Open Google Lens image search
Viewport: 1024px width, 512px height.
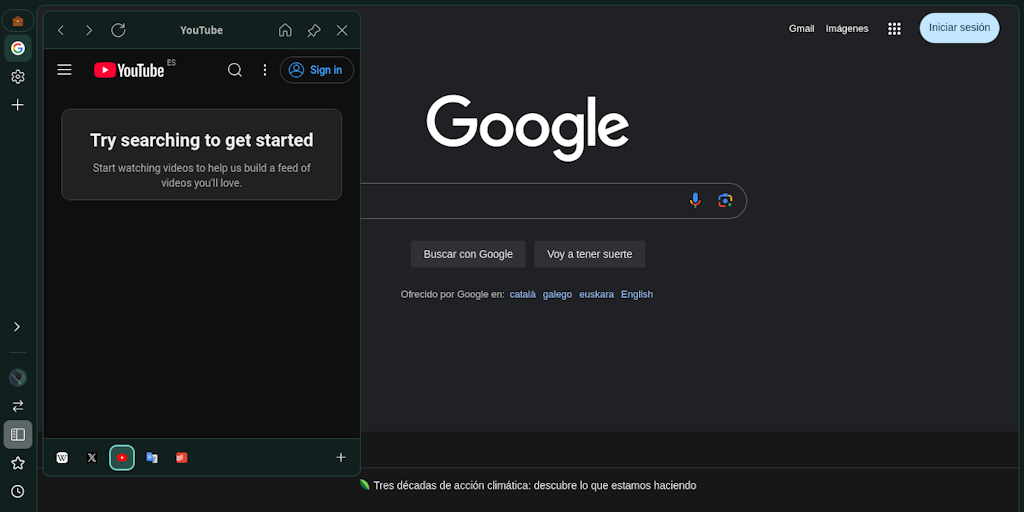click(725, 200)
